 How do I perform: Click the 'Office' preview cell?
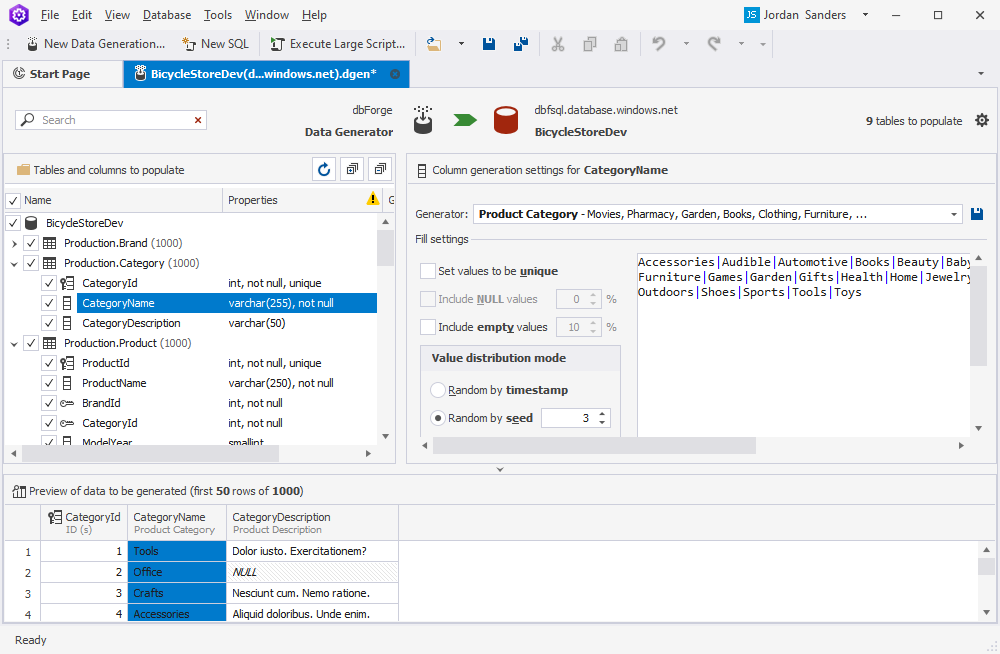coord(177,572)
